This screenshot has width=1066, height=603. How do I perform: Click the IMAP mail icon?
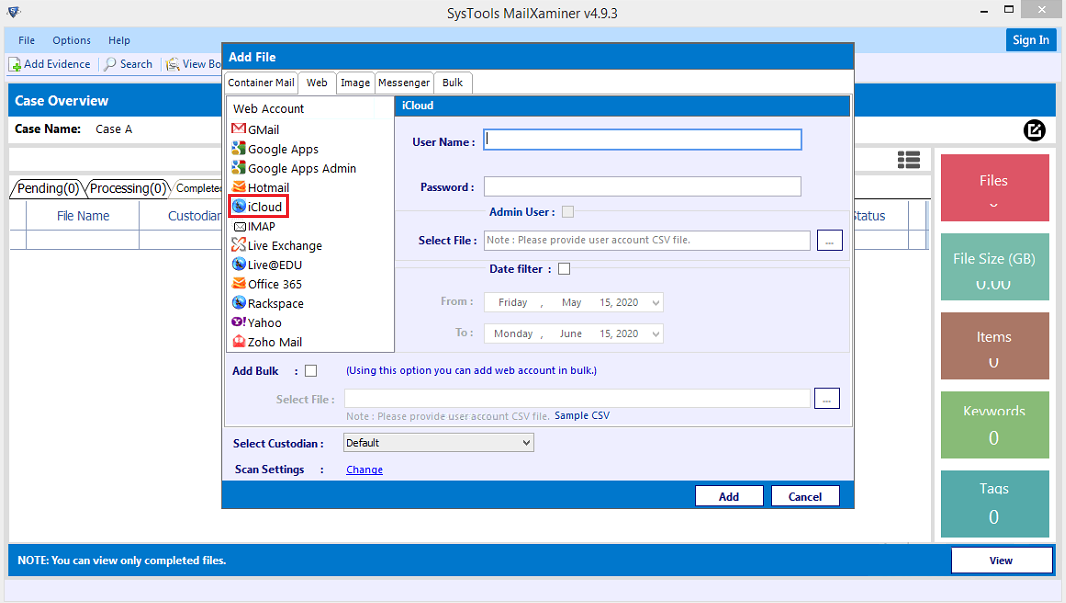[239, 226]
